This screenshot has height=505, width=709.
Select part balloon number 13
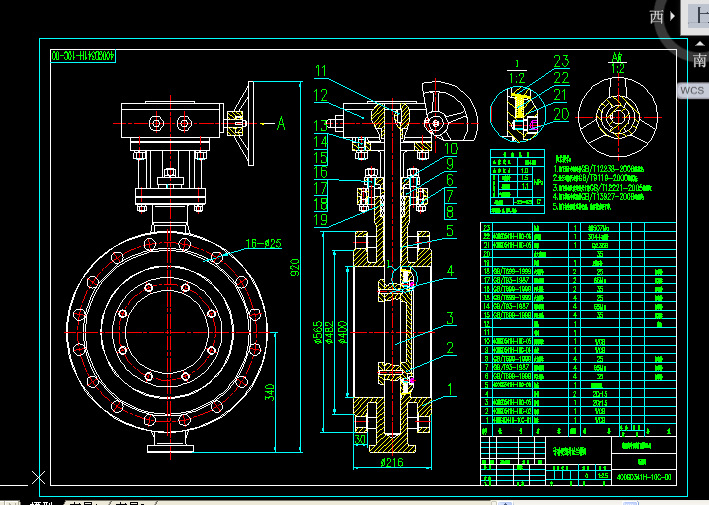click(321, 126)
